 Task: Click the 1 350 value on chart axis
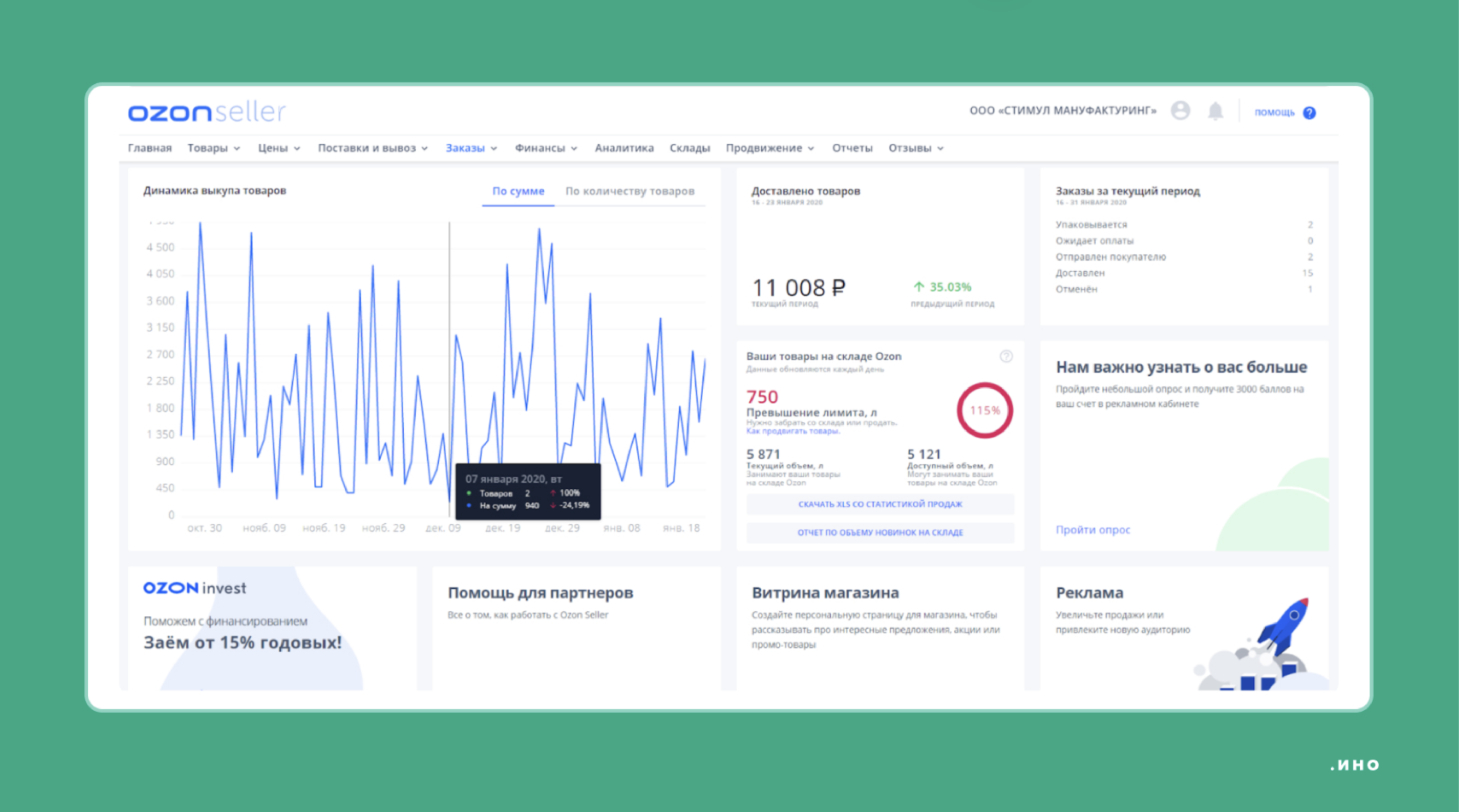point(160,435)
